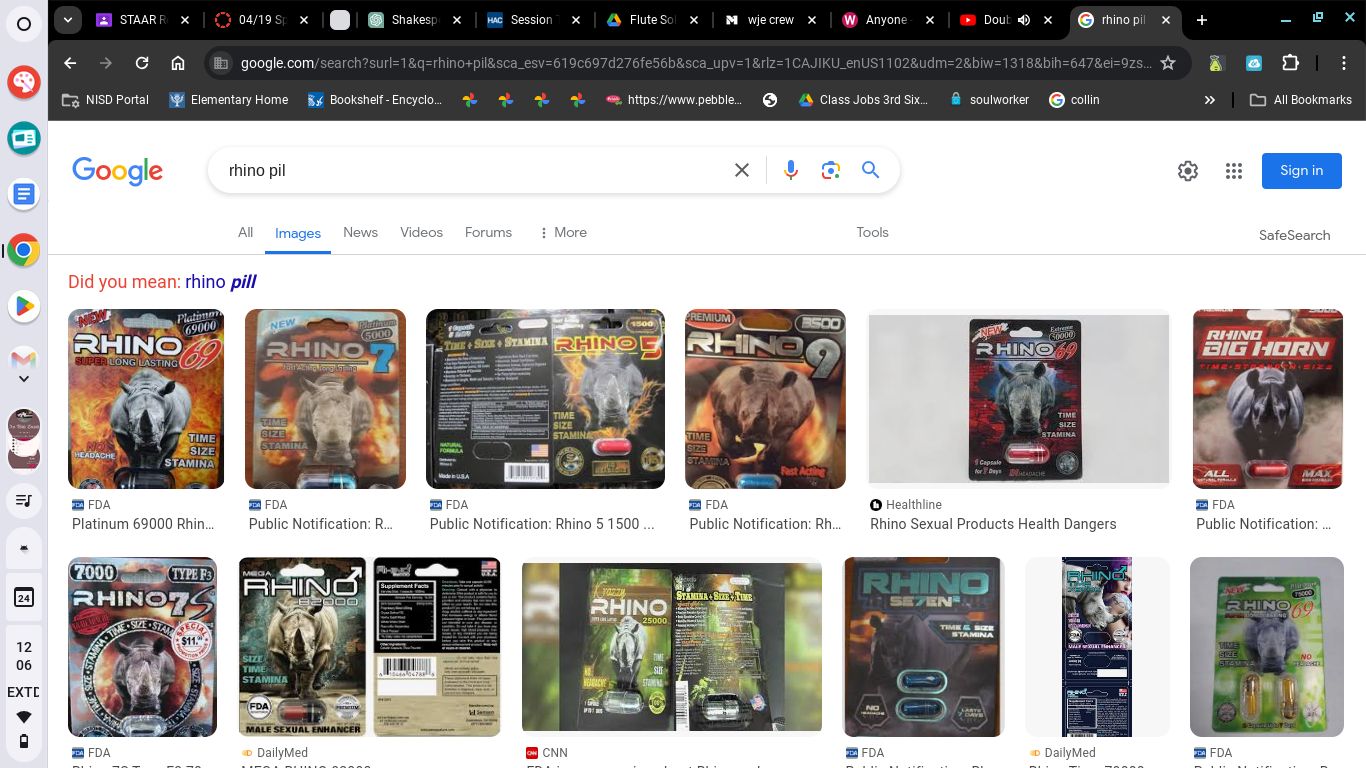1366x768 pixels.
Task: Click the voice search microphone icon
Action: coord(790,171)
